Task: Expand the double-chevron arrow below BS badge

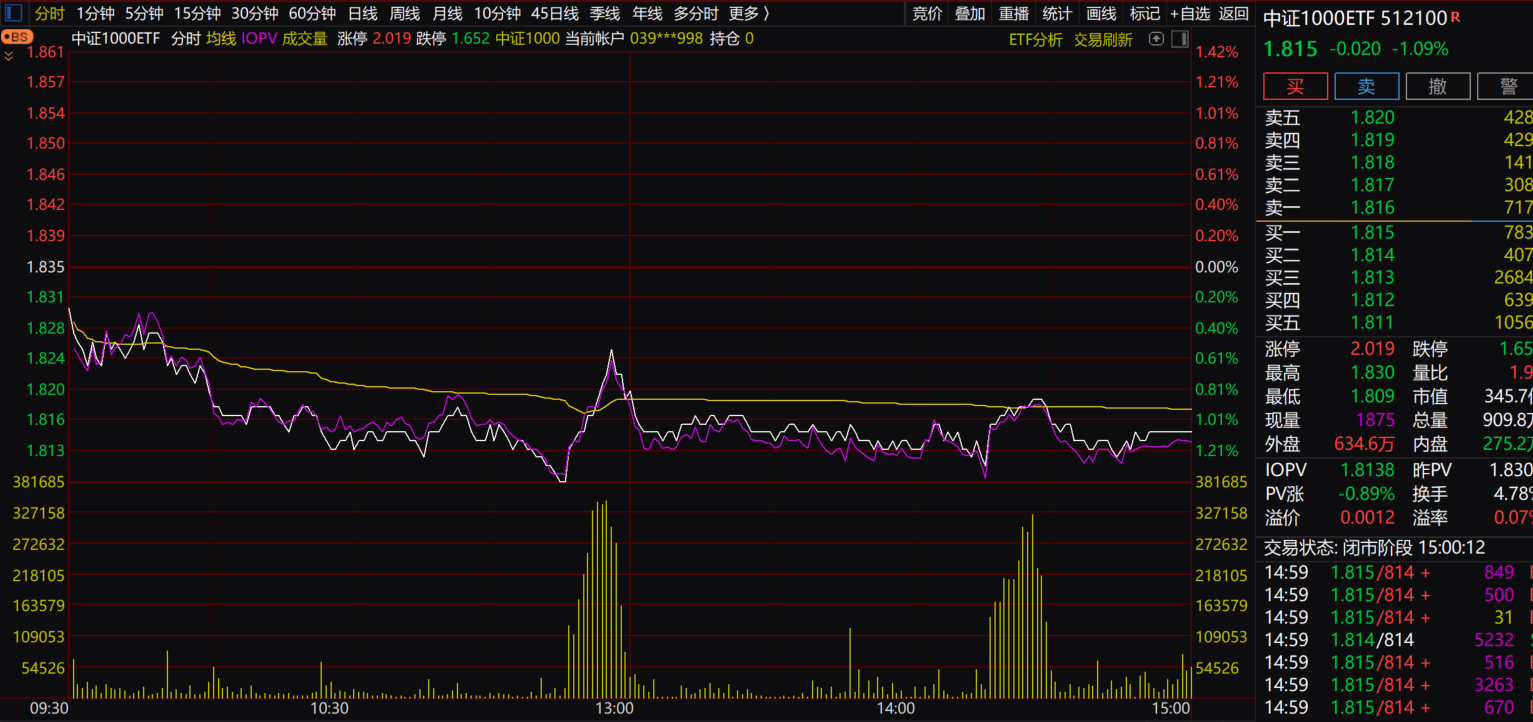Action: click(9, 56)
